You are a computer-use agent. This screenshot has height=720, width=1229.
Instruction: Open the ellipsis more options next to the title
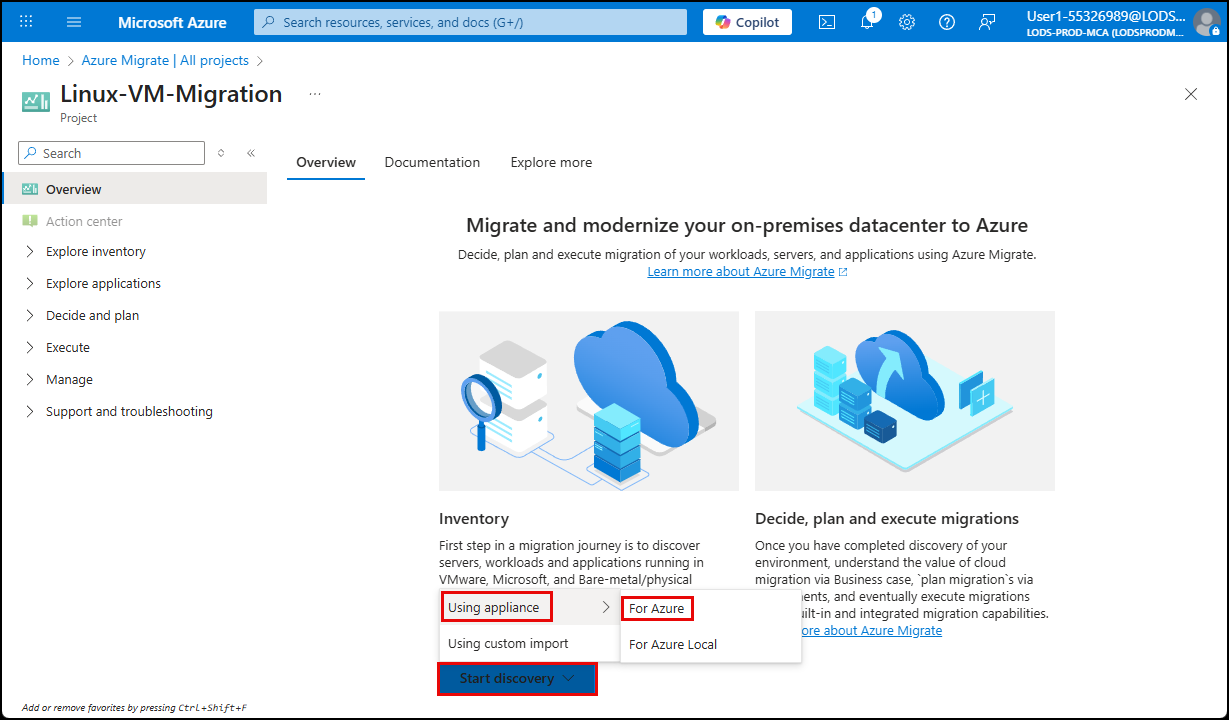(315, 94)
